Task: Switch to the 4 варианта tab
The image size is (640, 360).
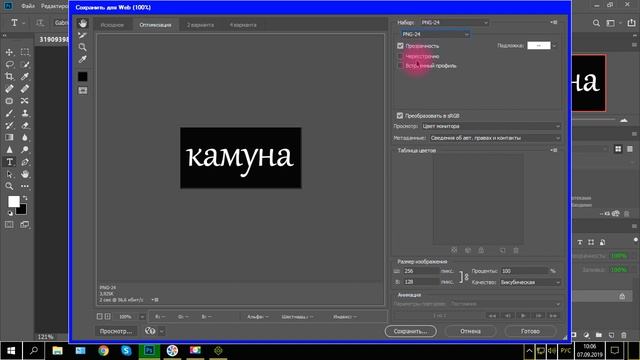Action: [243, 25]
